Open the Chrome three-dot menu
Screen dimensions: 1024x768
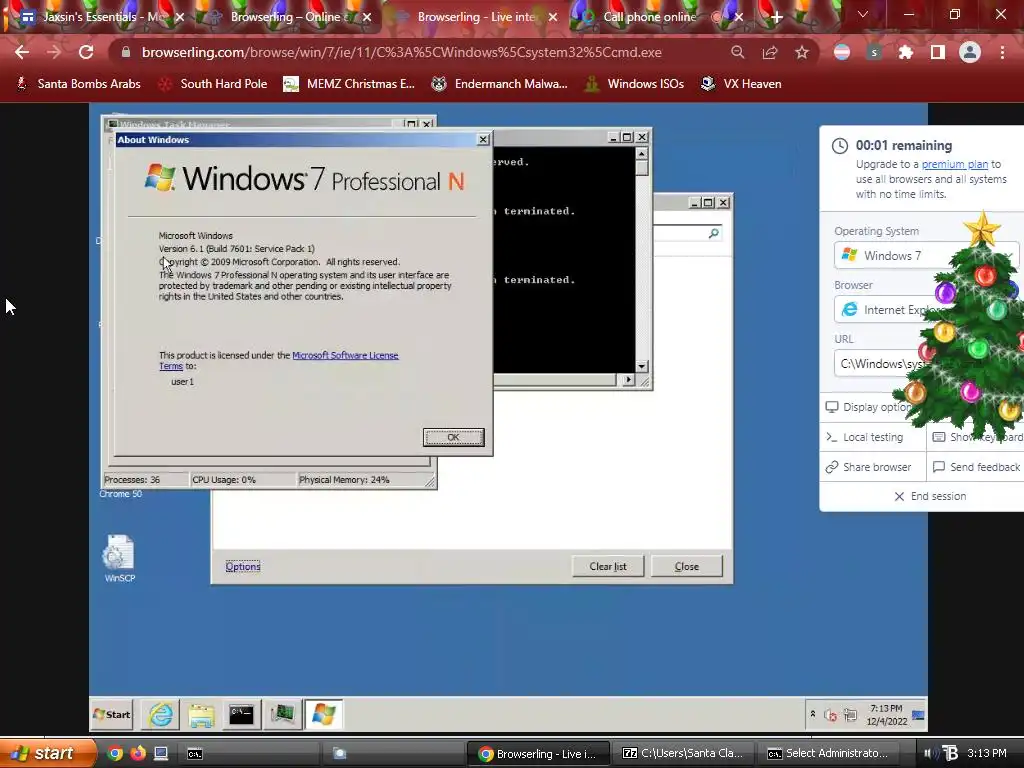coord(1002,52)
